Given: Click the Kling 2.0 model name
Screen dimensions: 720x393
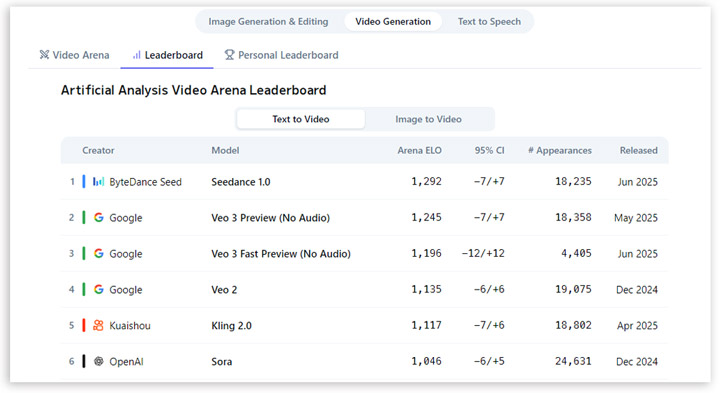Looking at the screenshot, I should [x=231, y=326].
